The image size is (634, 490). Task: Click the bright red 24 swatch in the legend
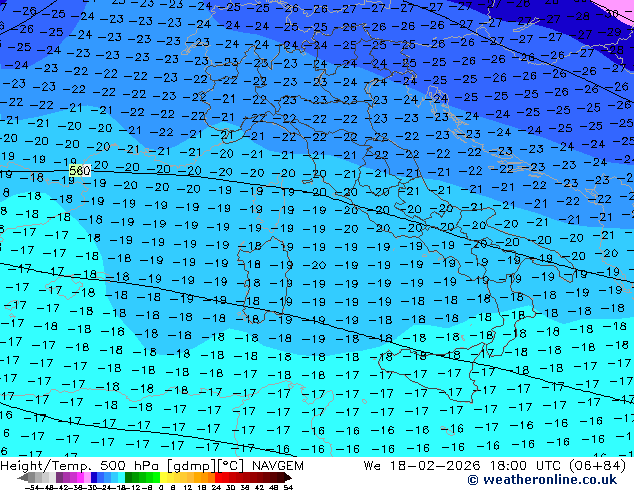pos(218,477)
